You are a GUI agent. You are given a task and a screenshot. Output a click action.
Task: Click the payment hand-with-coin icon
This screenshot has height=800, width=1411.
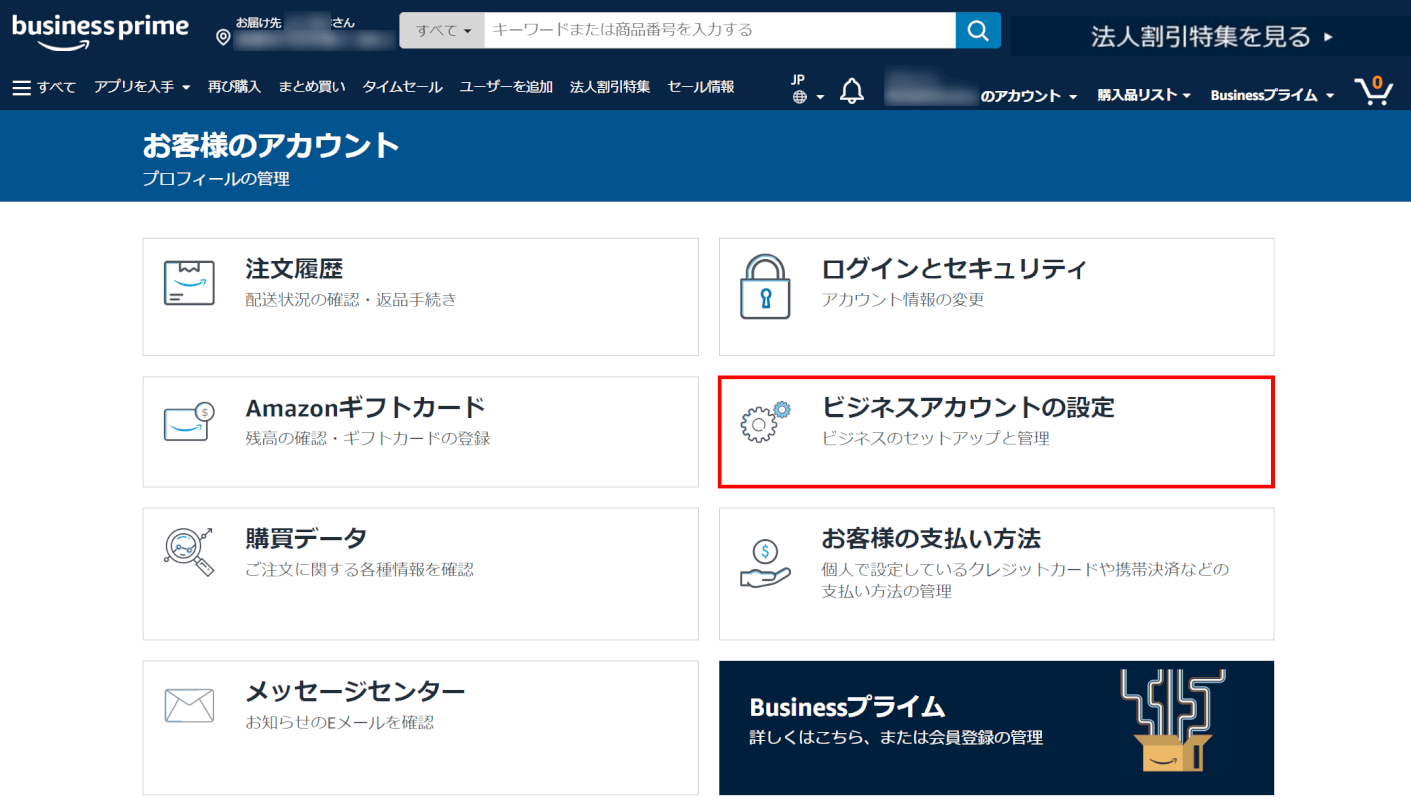click(x=765, y=564)
